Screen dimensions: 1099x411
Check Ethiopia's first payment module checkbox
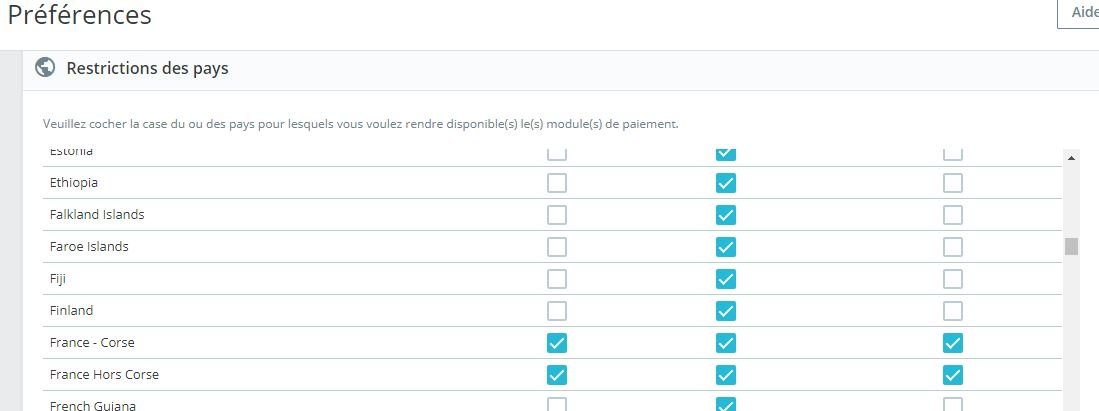coord(557,183)
